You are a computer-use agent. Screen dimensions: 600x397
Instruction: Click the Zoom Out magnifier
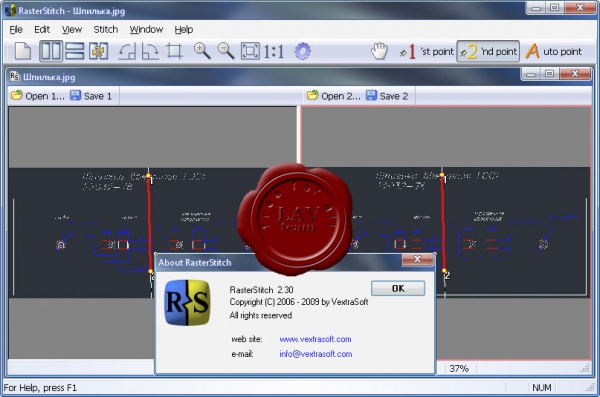click(x=226, y=51)
